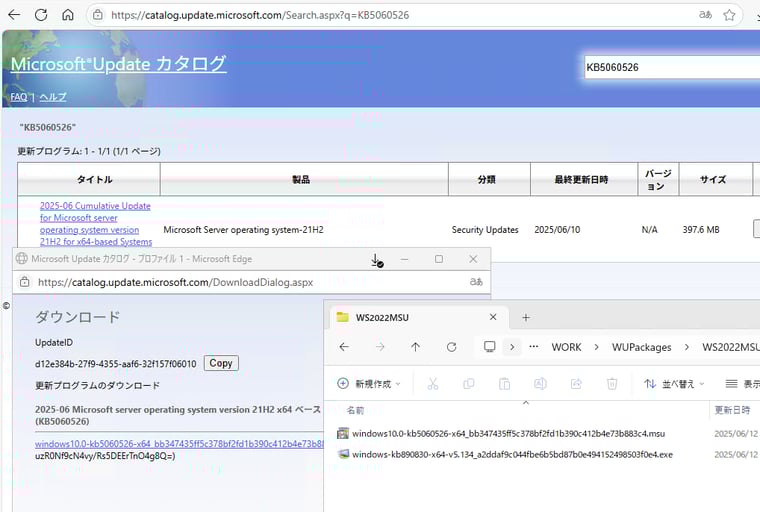Sort by バージョン column header
The image size is (760, 512).
click(x=658, y=179)
